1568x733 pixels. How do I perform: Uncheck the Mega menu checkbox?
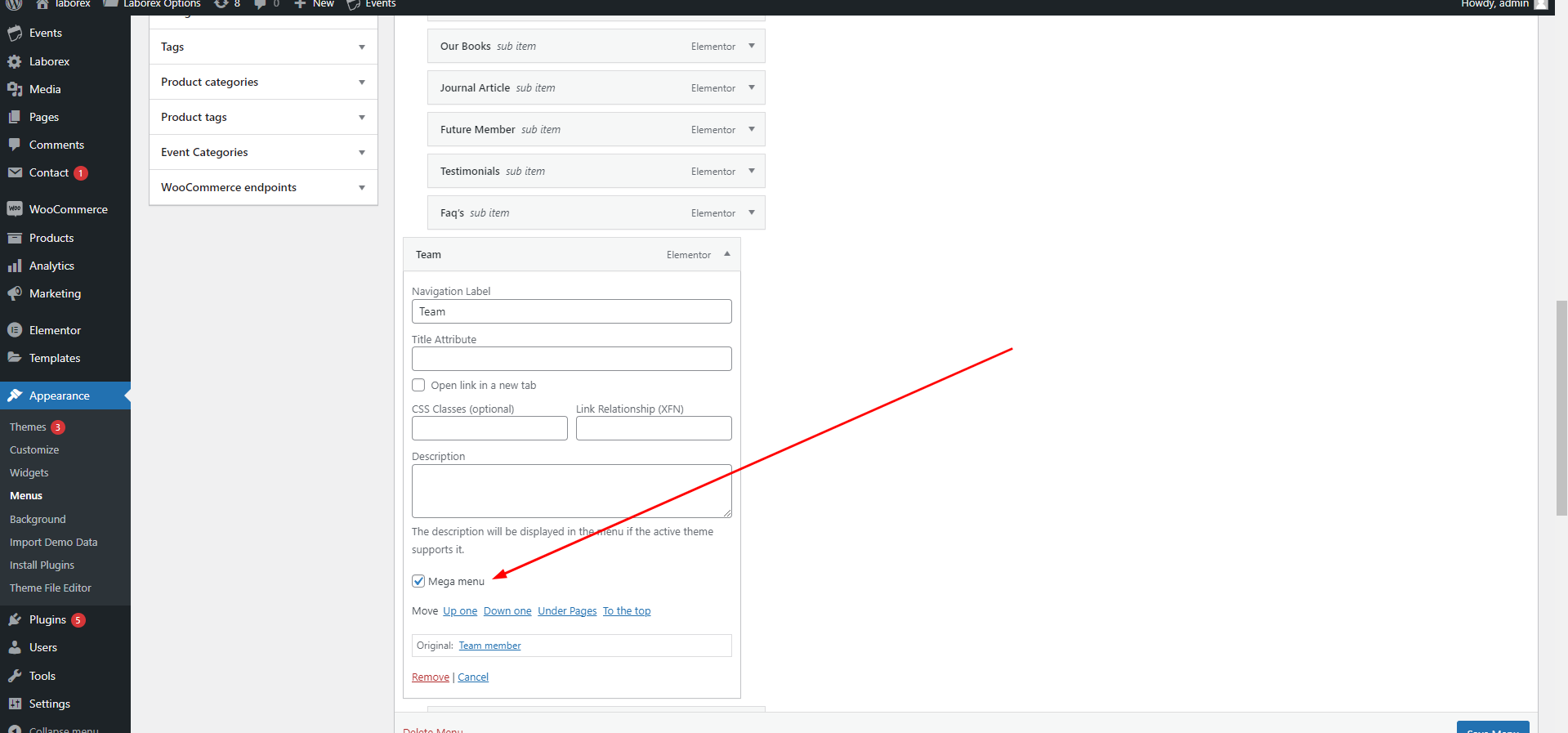click(x=418, y=581)
